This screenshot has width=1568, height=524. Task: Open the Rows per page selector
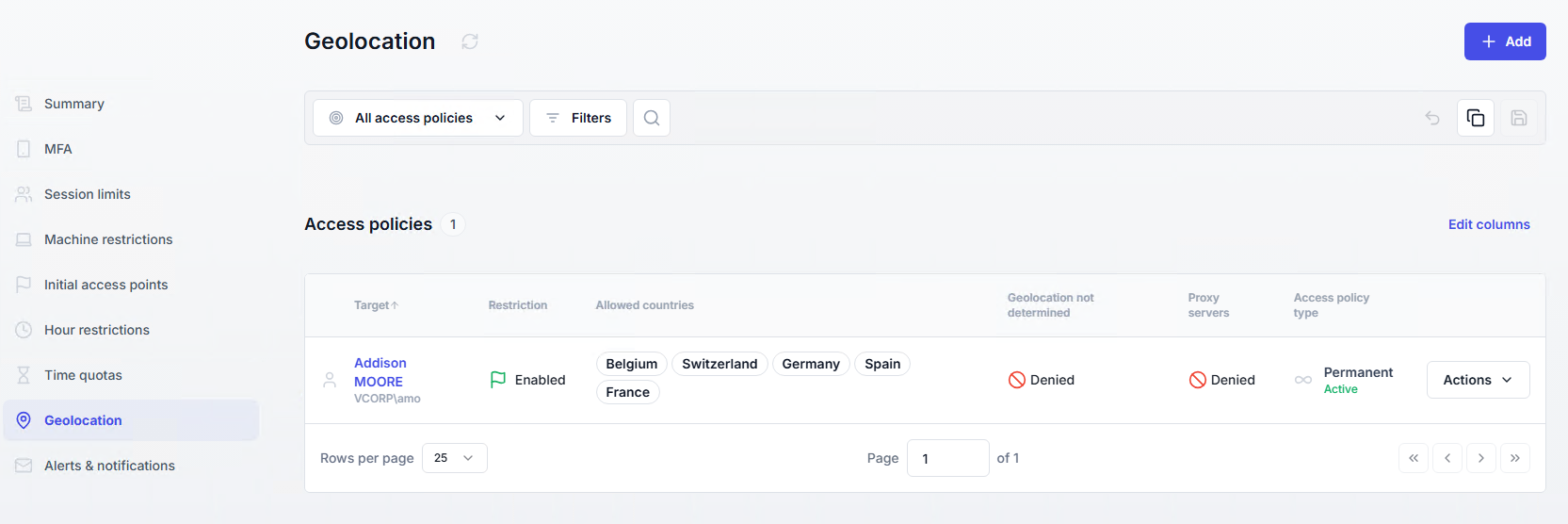454,458
